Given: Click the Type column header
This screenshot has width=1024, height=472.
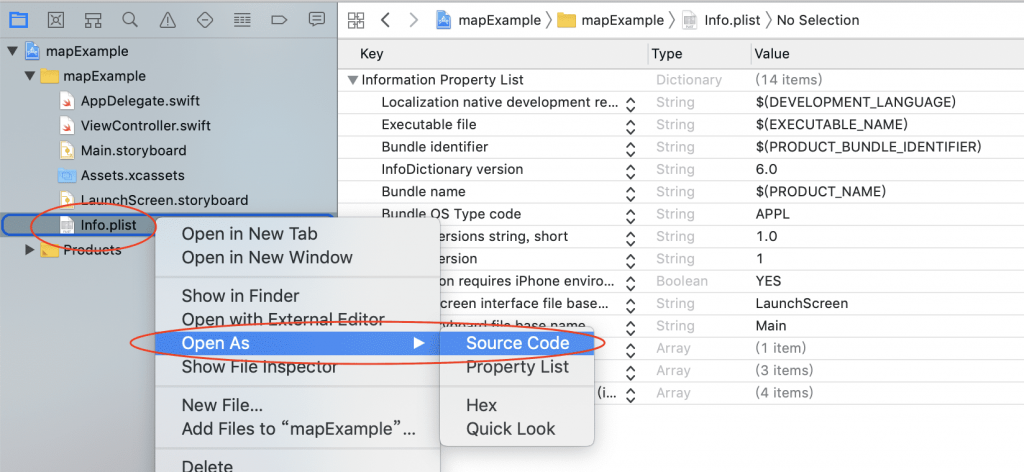Looking at the screenshot, I should pos(667,54).
